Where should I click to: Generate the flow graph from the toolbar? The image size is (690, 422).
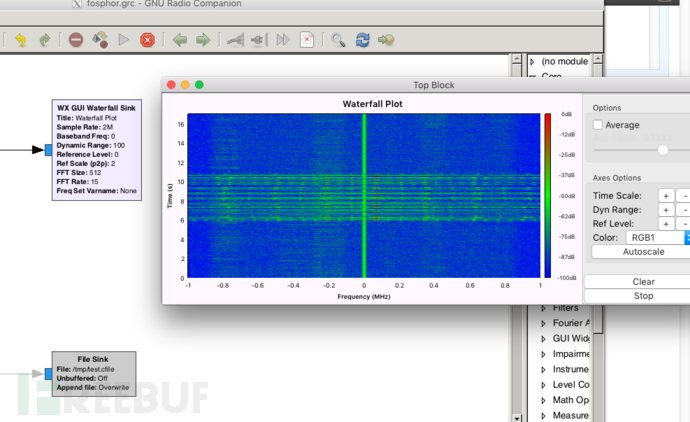pos(100,40)
